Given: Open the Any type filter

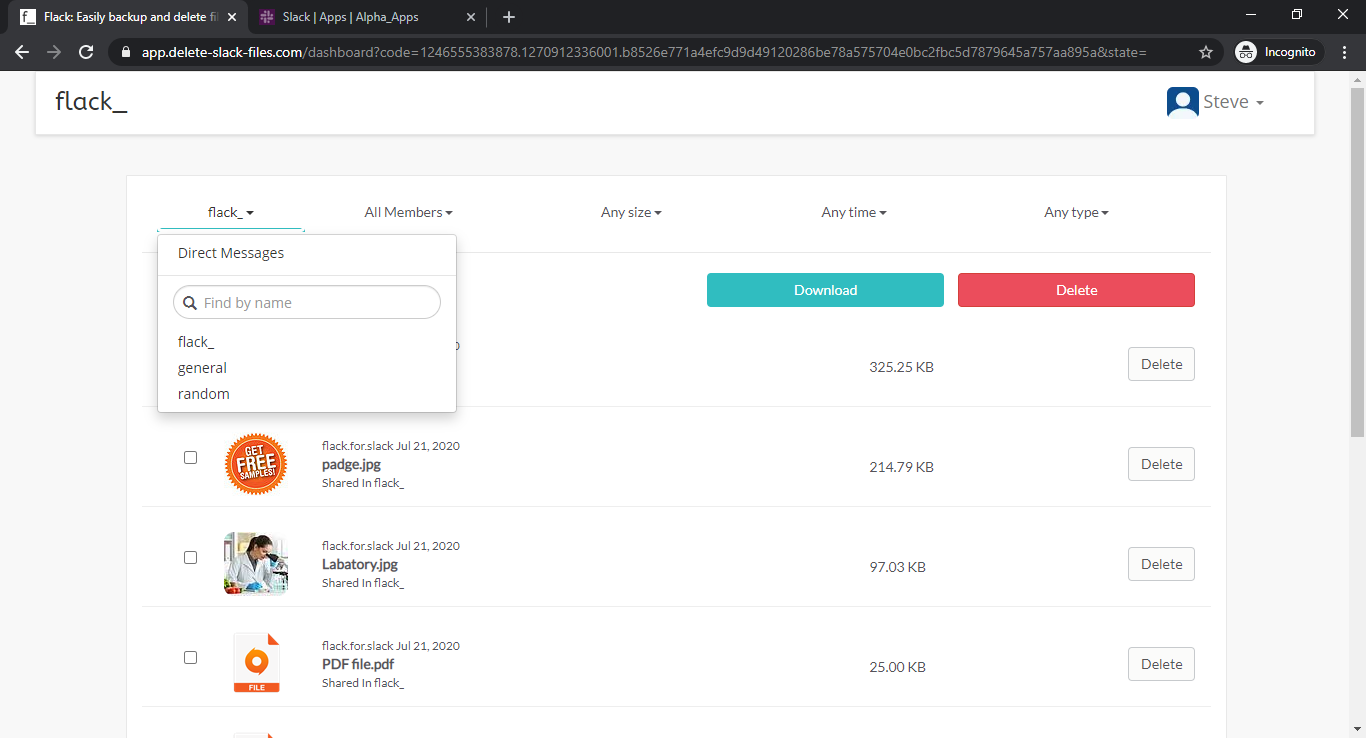Looking at the screenshot, I should 1076,212.
